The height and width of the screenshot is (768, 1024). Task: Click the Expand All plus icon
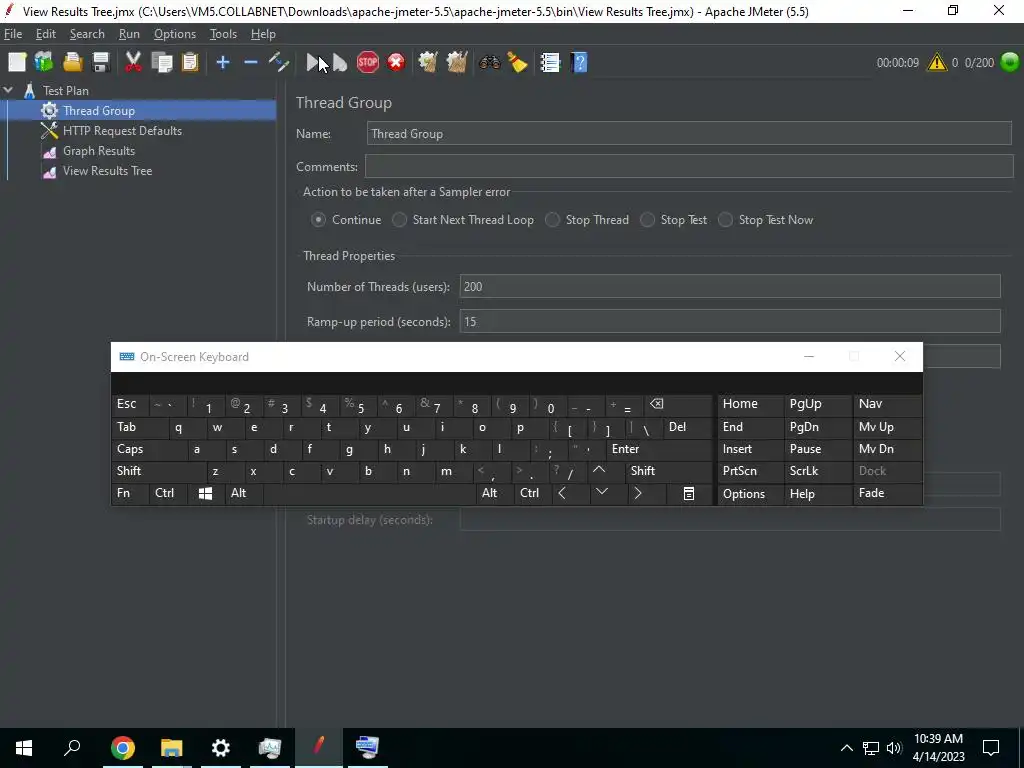[x=223, y=63]
